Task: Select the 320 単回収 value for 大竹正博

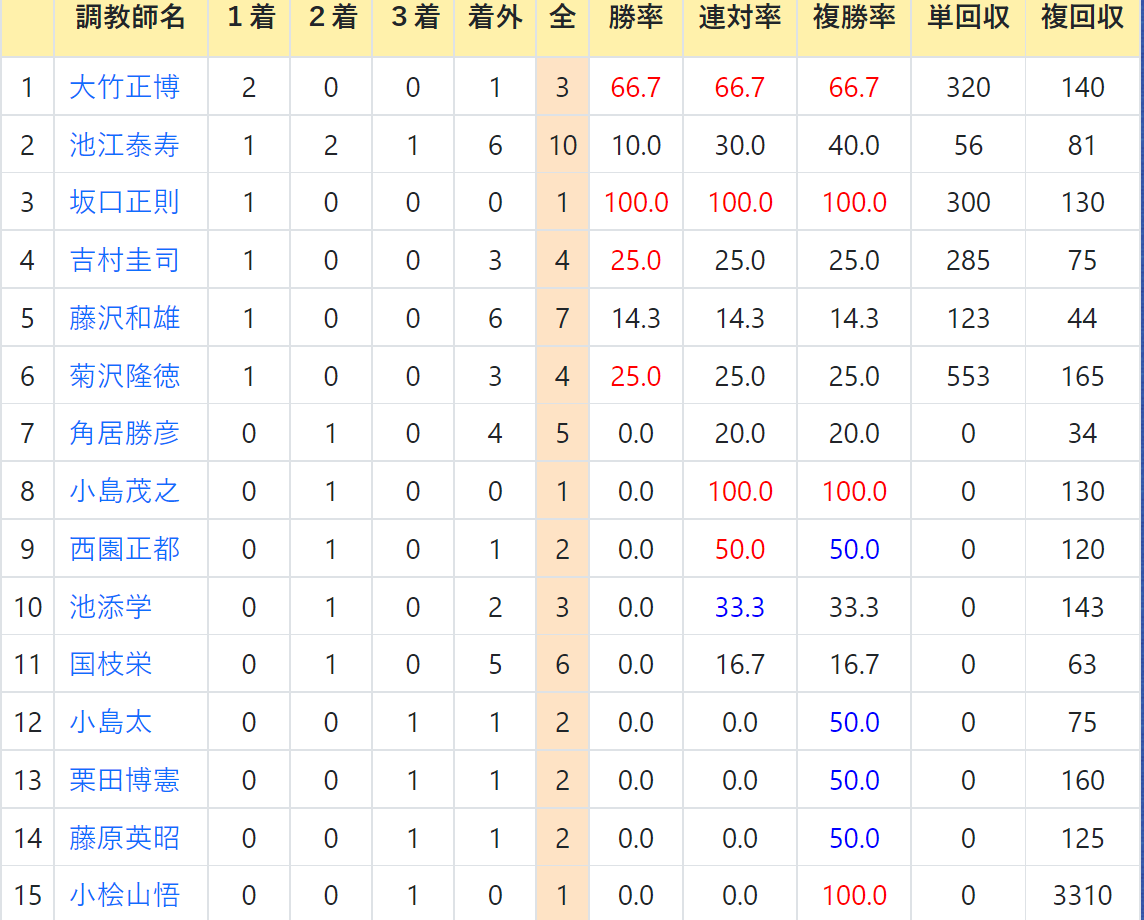Action: pyautogui.click(x=968, y=88)
